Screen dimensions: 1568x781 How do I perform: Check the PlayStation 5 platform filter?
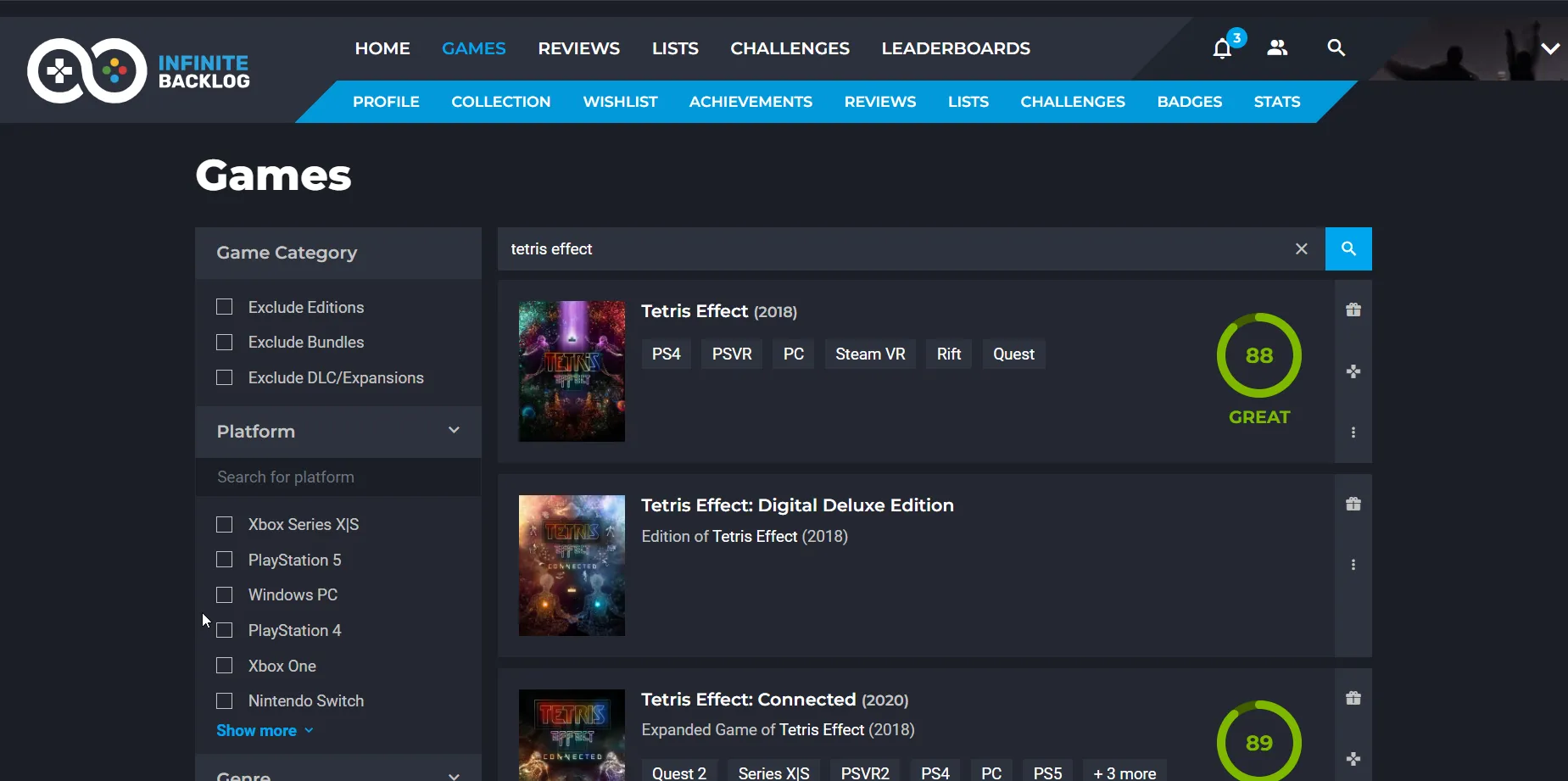tap(224, 560)
